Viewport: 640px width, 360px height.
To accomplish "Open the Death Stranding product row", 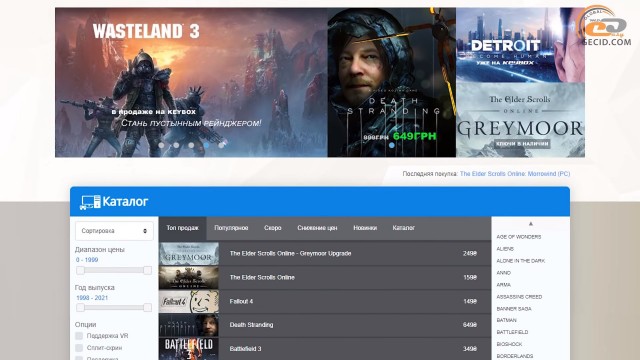I will (x=324, y=325).
